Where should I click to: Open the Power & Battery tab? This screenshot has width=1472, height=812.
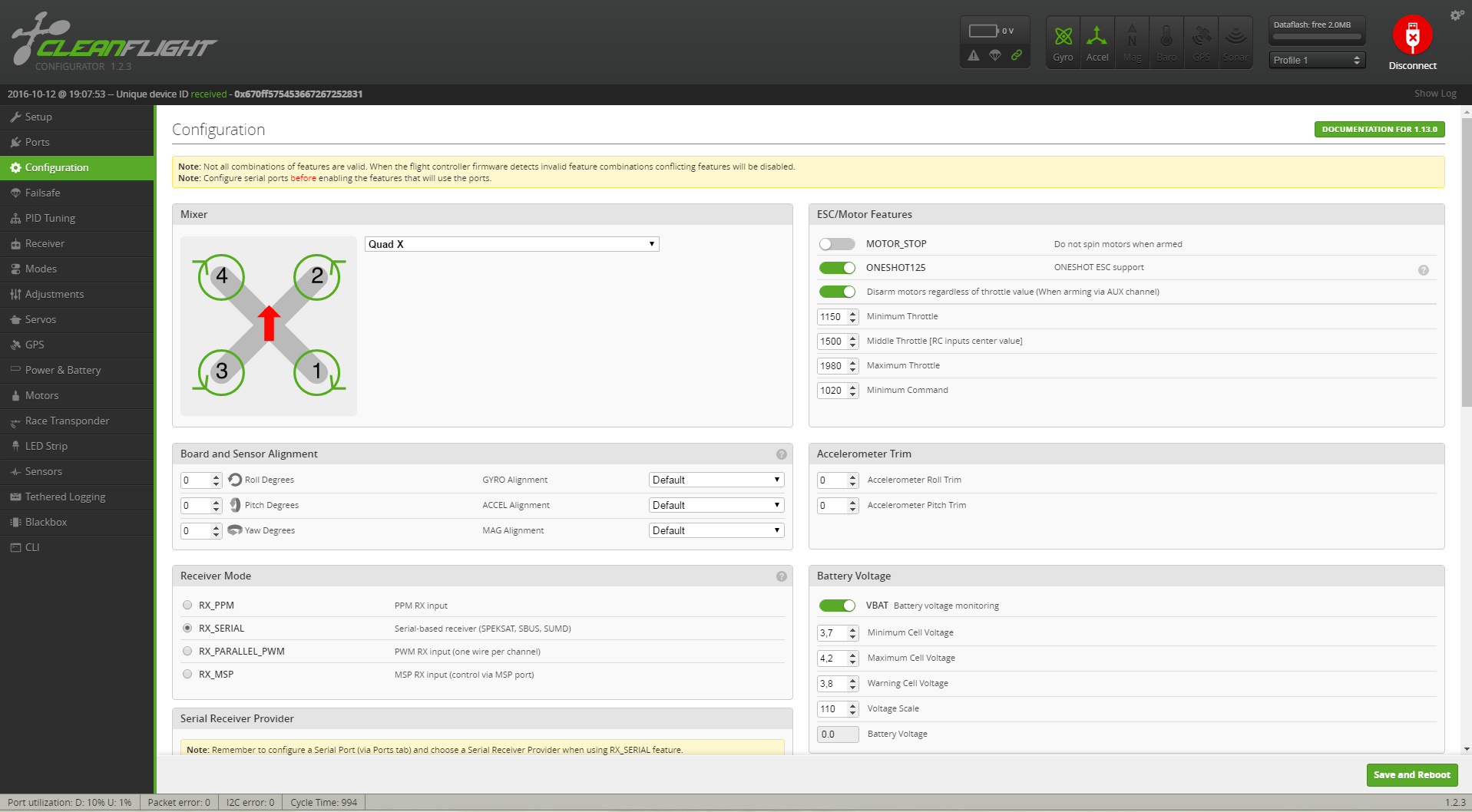77,370
